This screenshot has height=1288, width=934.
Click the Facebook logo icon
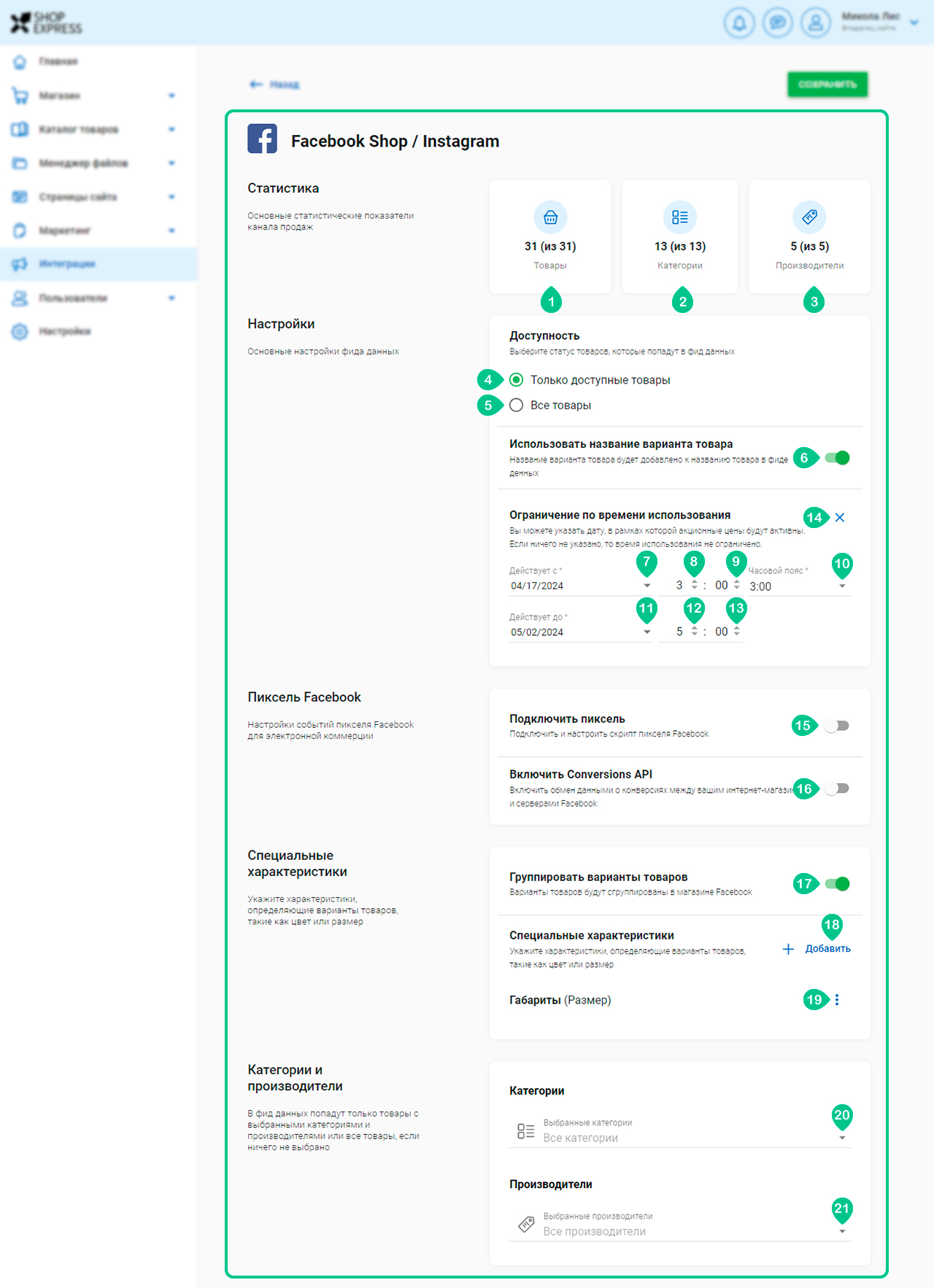pyautogui.click(x=262, y=139)
